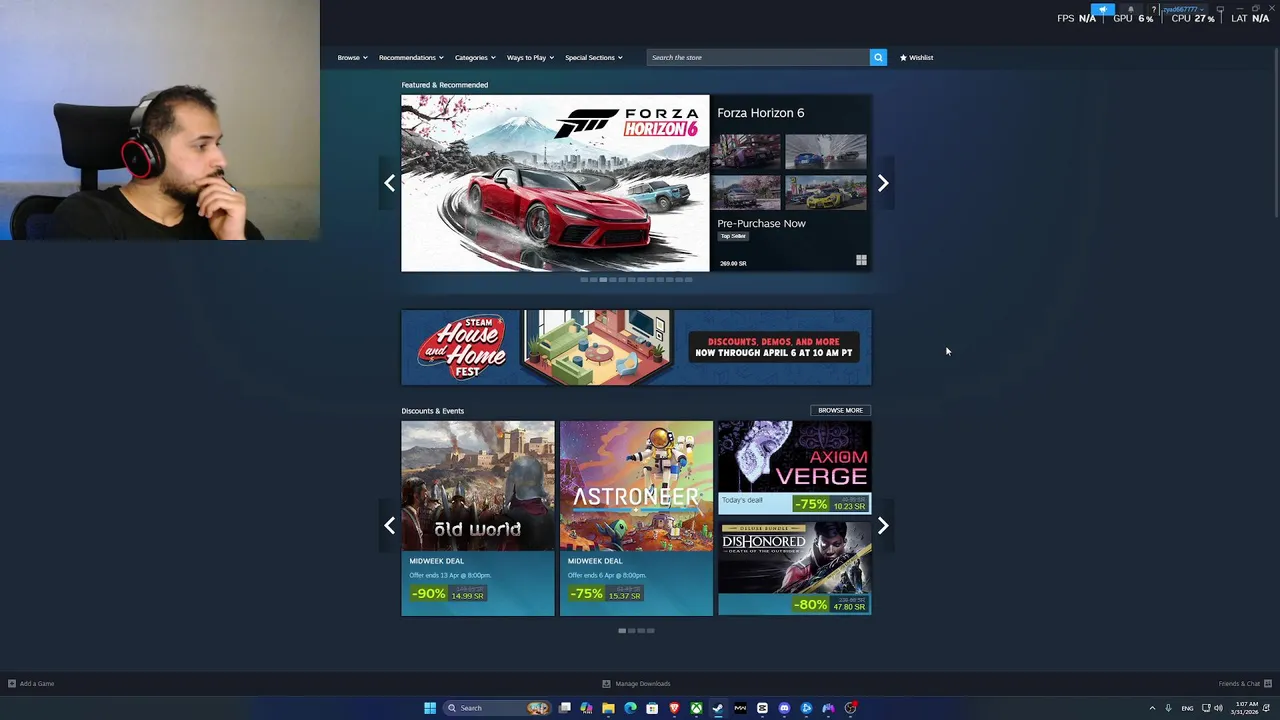Click the Manage Downloads label
The image size is (1280, 720).
pos(643,684)
